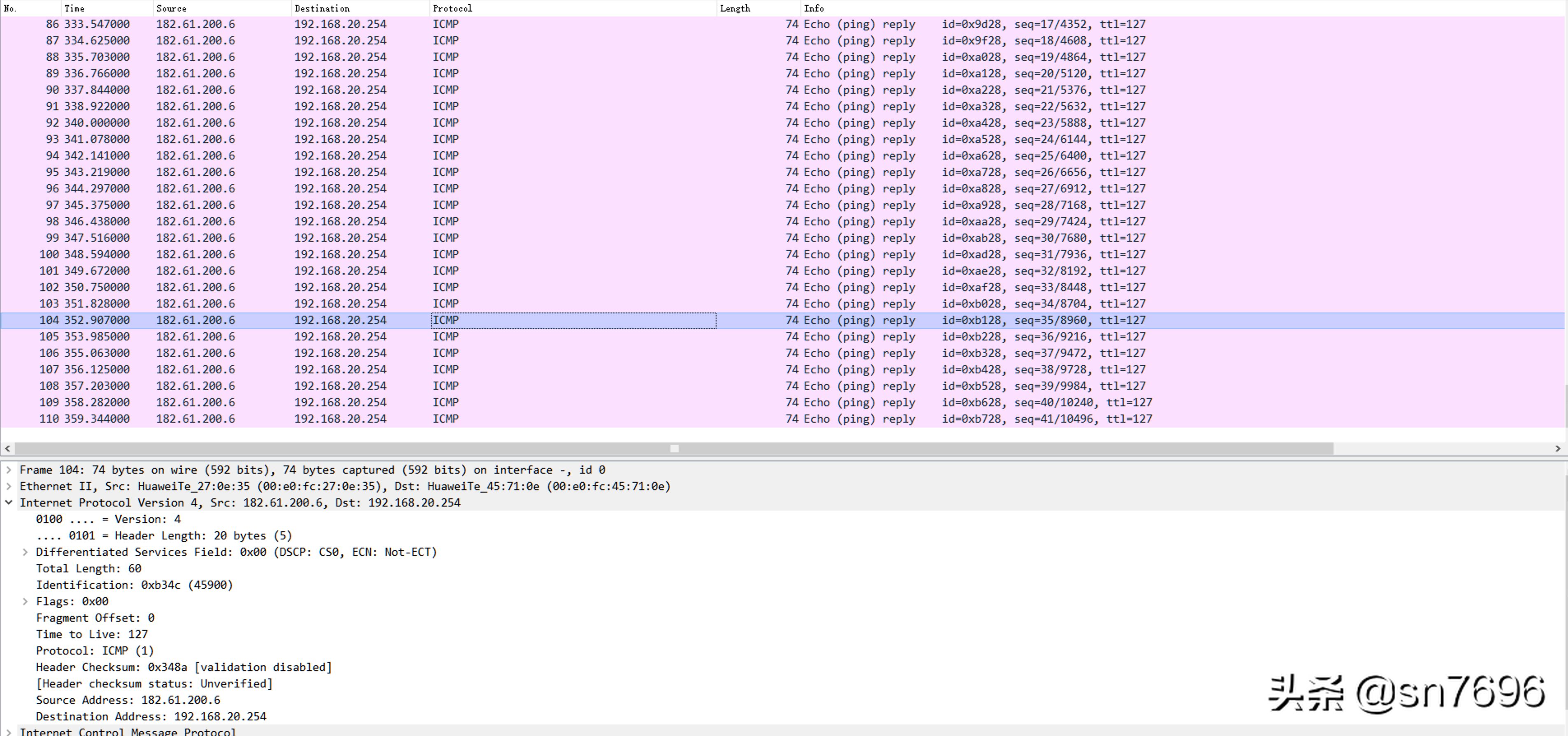Collapse the Internet Protocol Version 4 node
This screenshot has width=1568, height=736.
9,502
